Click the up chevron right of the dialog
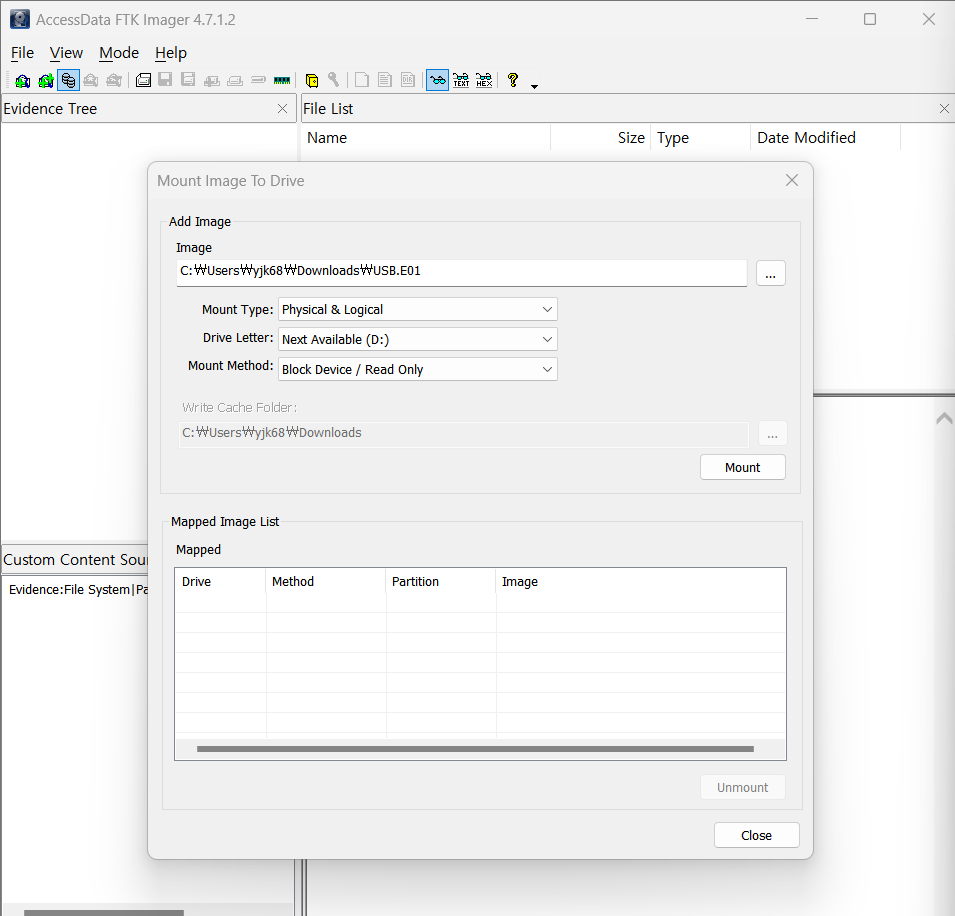Screen dimensions: 955x916 click(x=944, y=418)
